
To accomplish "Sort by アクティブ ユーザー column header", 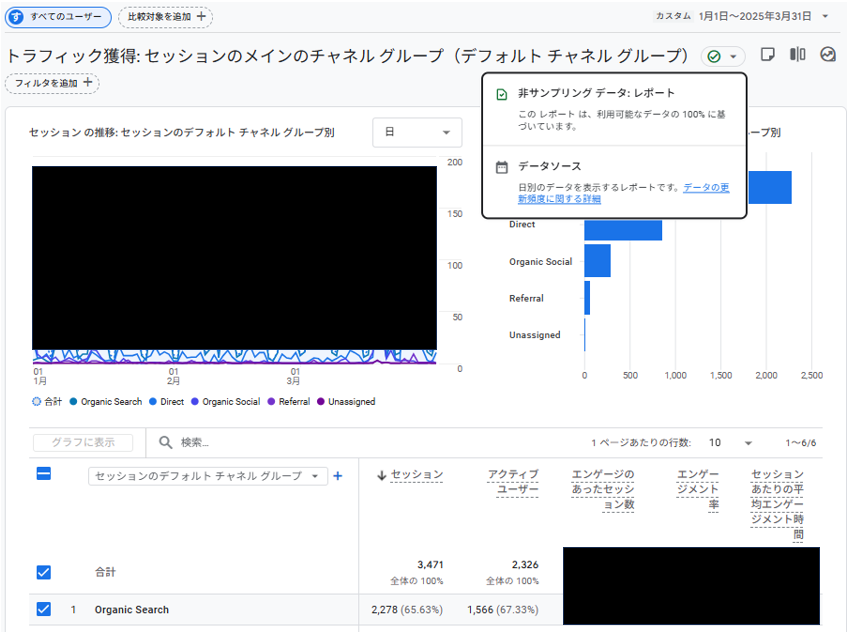I will (513, 482).
